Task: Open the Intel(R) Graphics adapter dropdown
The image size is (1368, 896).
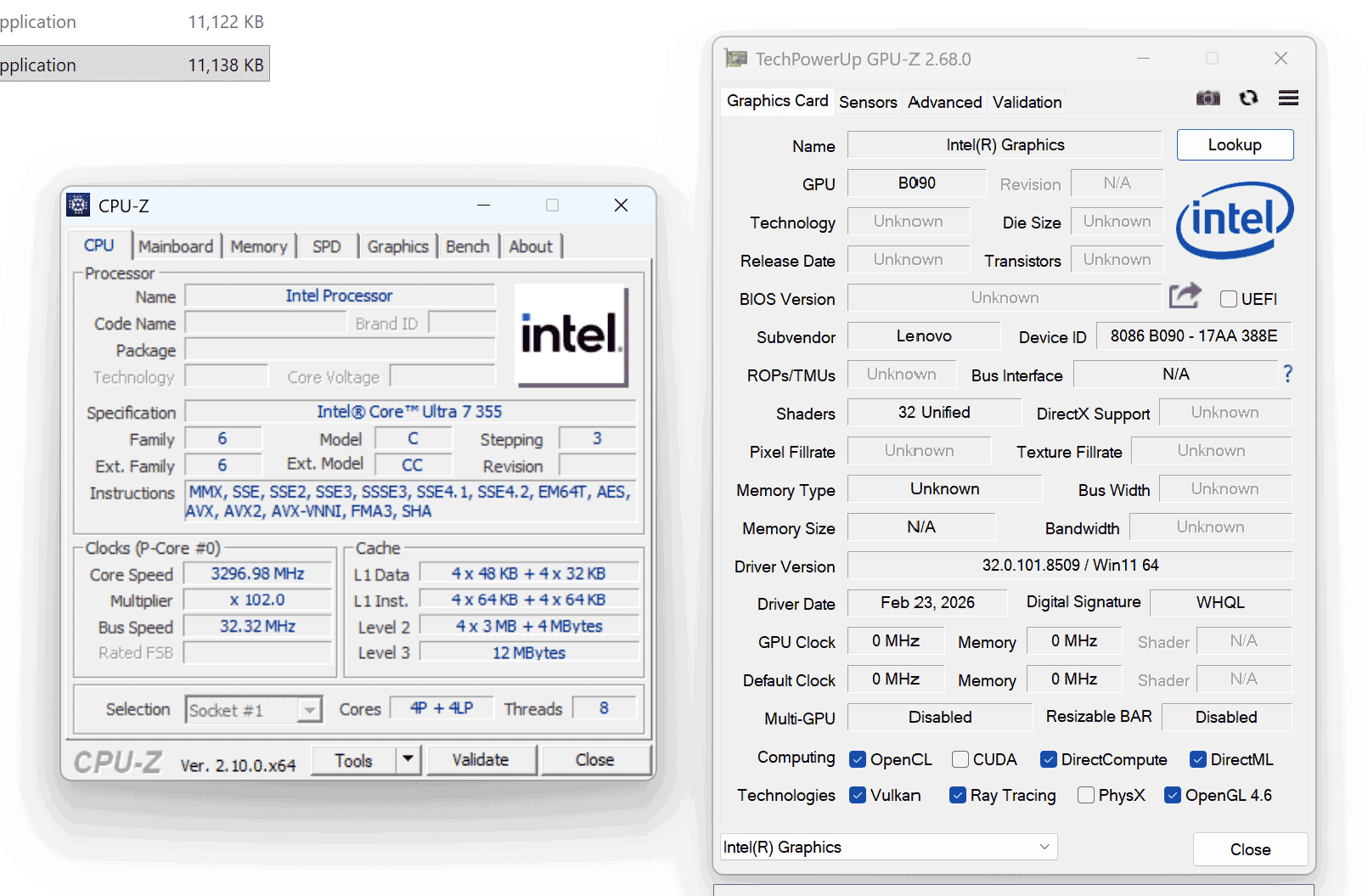Action: pos(889,847)
